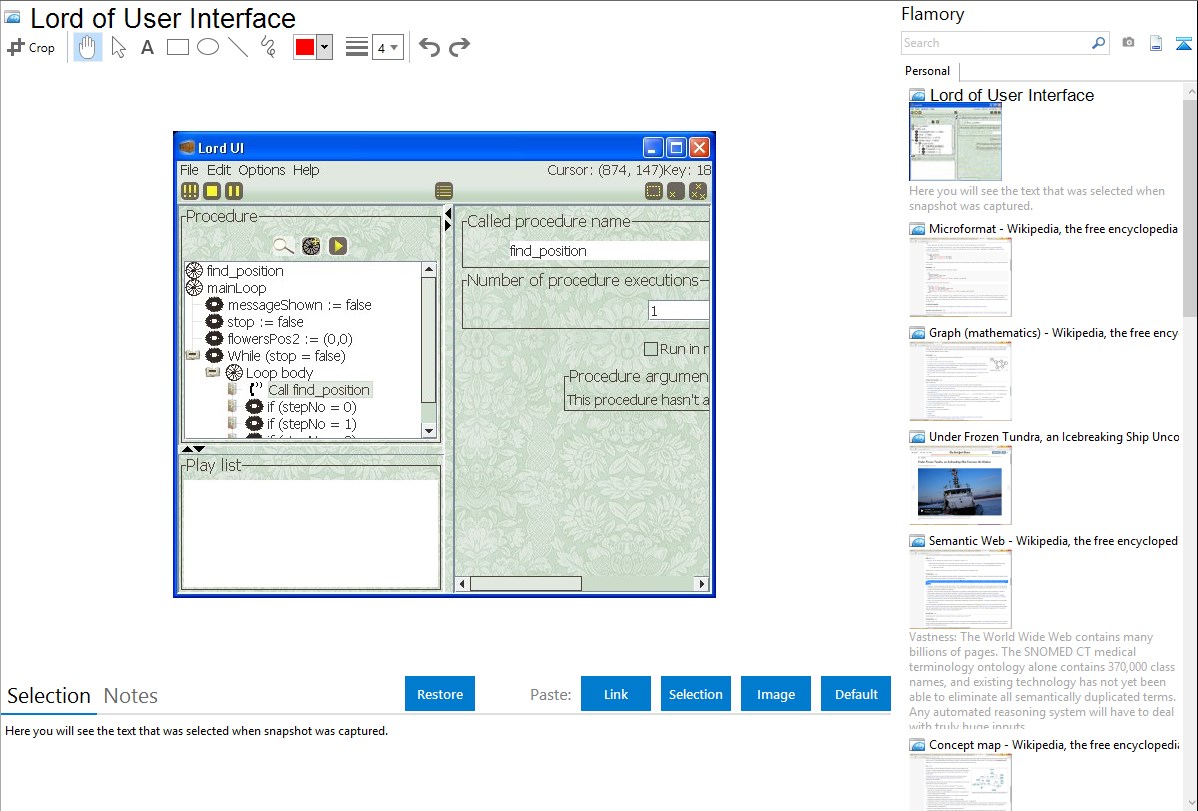This screenshot has height=811, width=1198.
Task: Click the search magnifier icon
Action: (1099, 43)
